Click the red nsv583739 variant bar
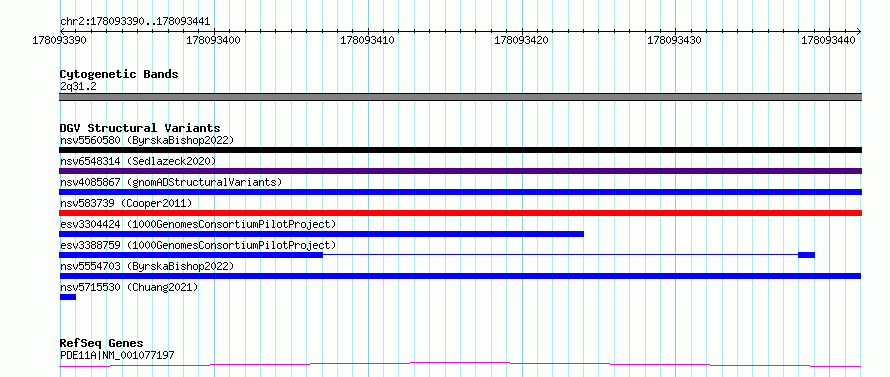Screen dimensions: 890x377 click(460, 213)
